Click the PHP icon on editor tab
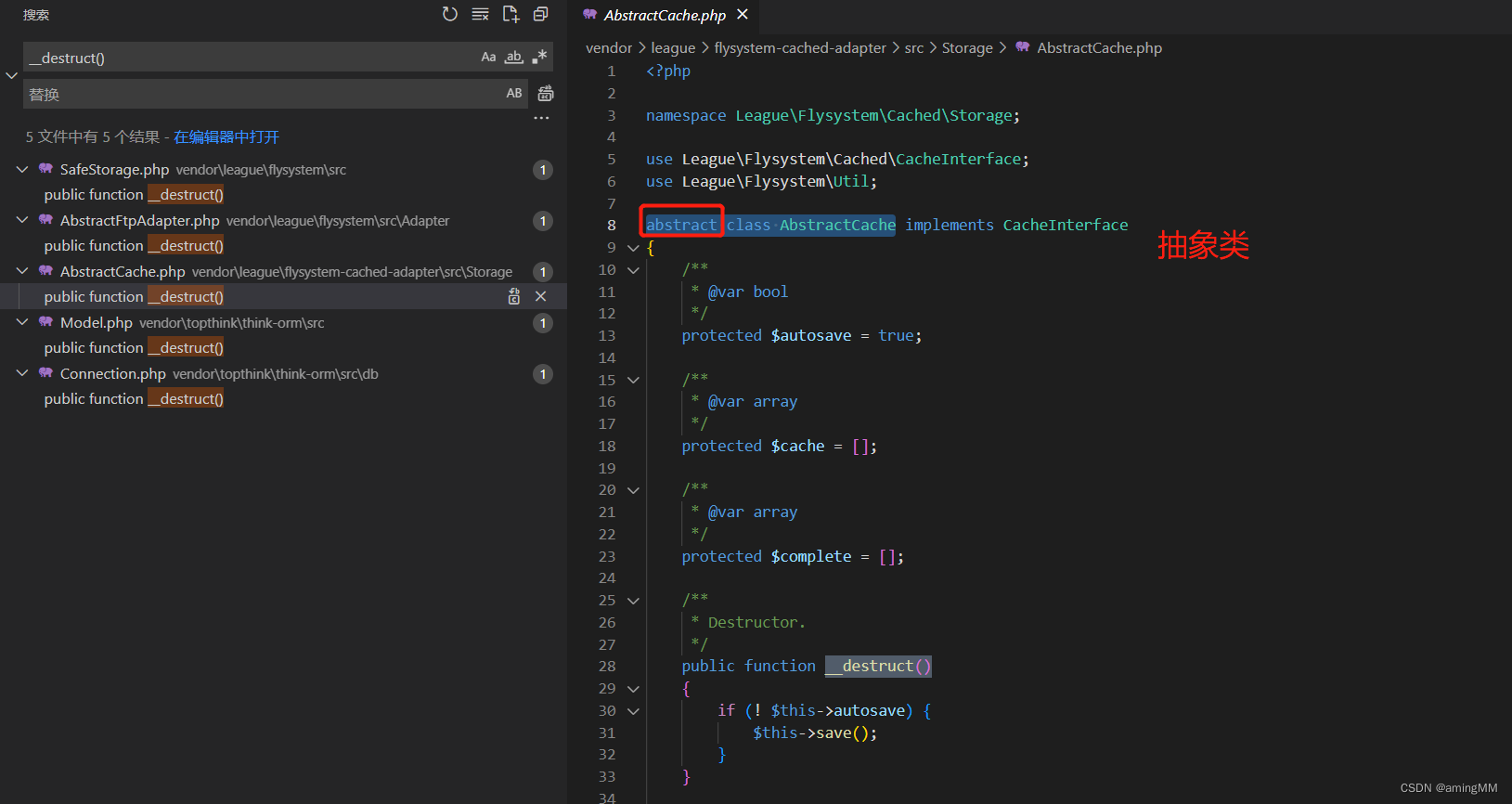The image size is (1512, 804). click(589, 15)
